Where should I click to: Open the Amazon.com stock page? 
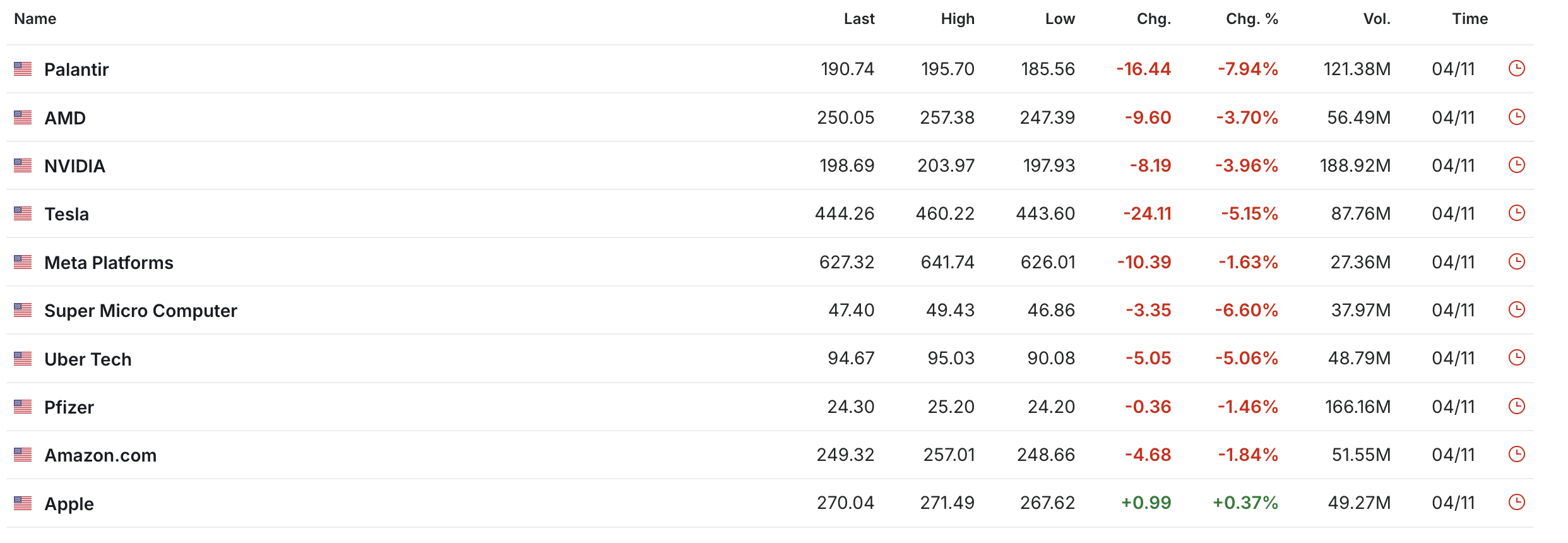(100, 455)
